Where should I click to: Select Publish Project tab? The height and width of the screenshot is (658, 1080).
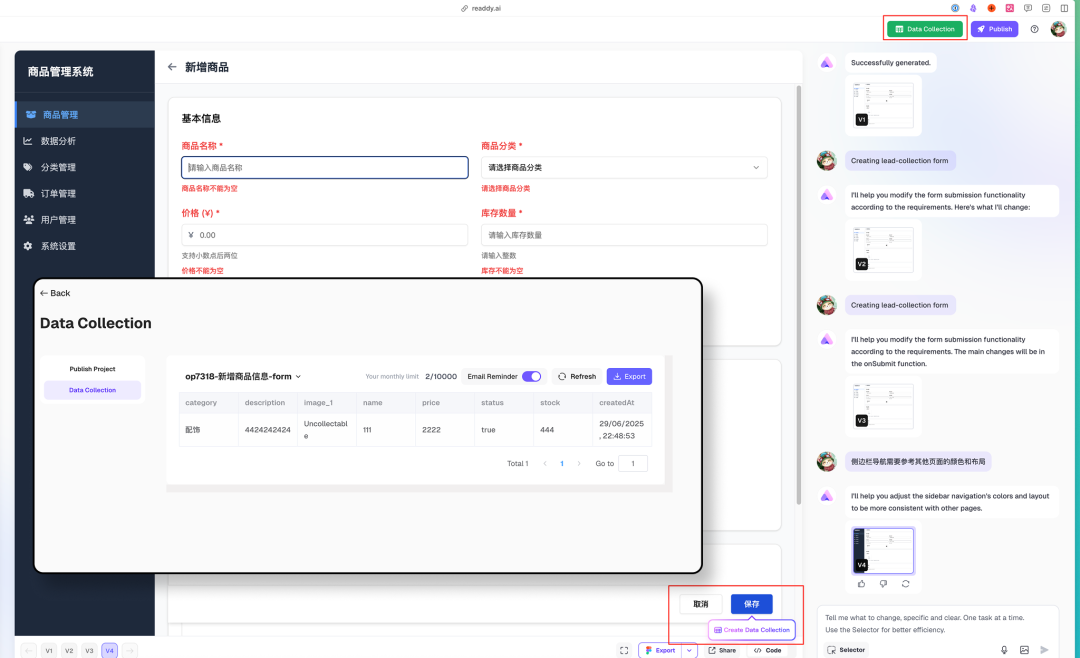tap(92, 369)
